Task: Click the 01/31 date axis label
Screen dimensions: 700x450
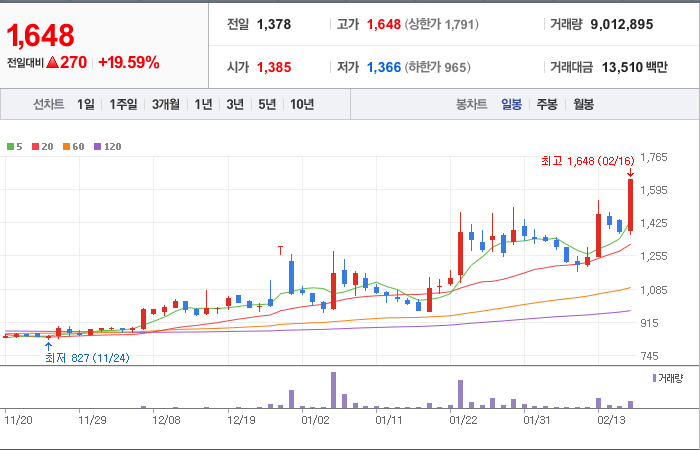Action: coord(537,420)
